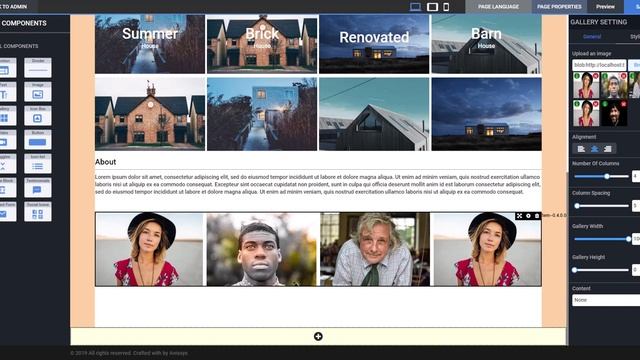Click green icon on bearded man thumbnail
640x360 pixels.
coord(605,104)
